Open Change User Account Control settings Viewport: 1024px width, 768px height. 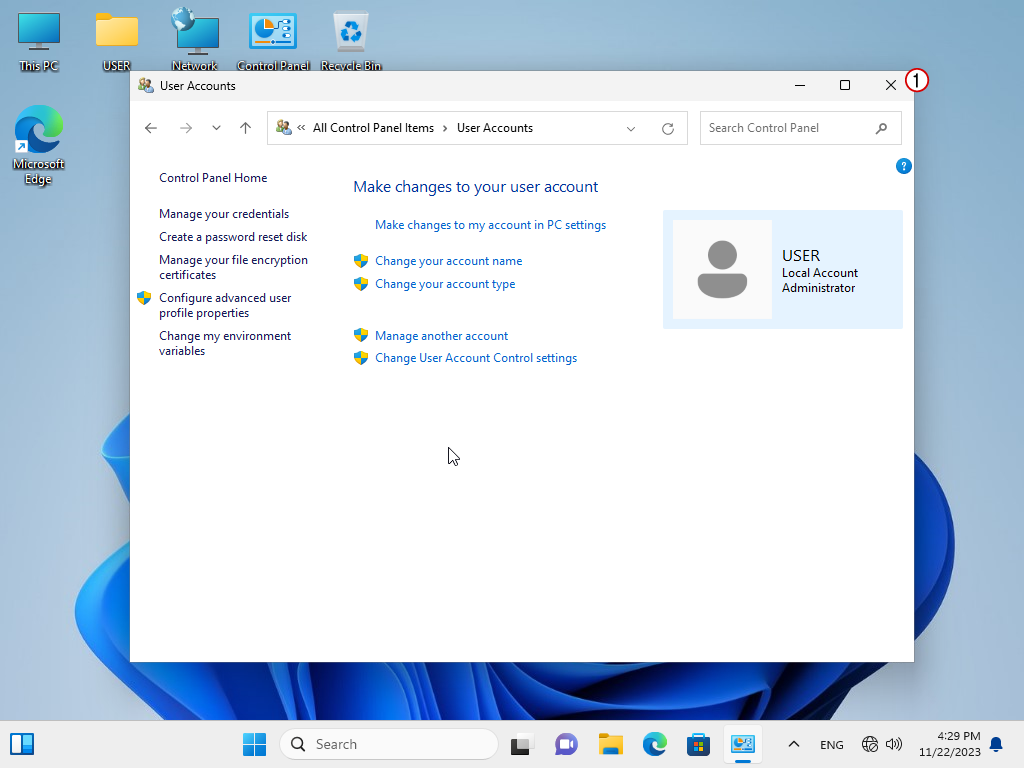(475, 358)
